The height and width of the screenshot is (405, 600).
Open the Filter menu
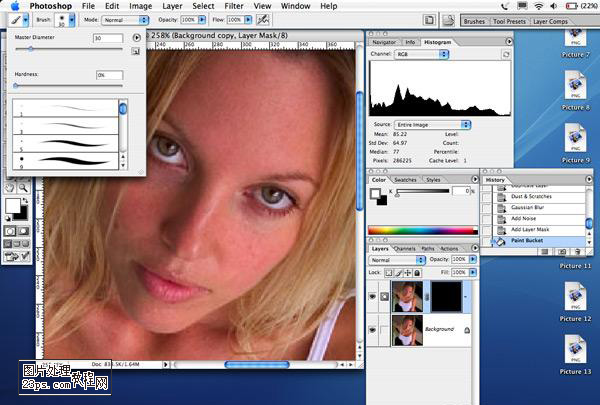pyautogui.click(x=233, y=6)
